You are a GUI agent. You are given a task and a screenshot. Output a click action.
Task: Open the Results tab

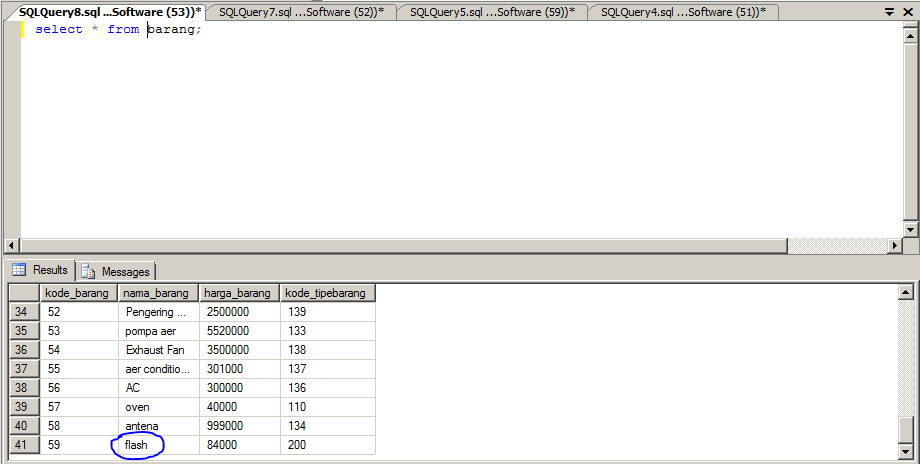pos(40,270)
